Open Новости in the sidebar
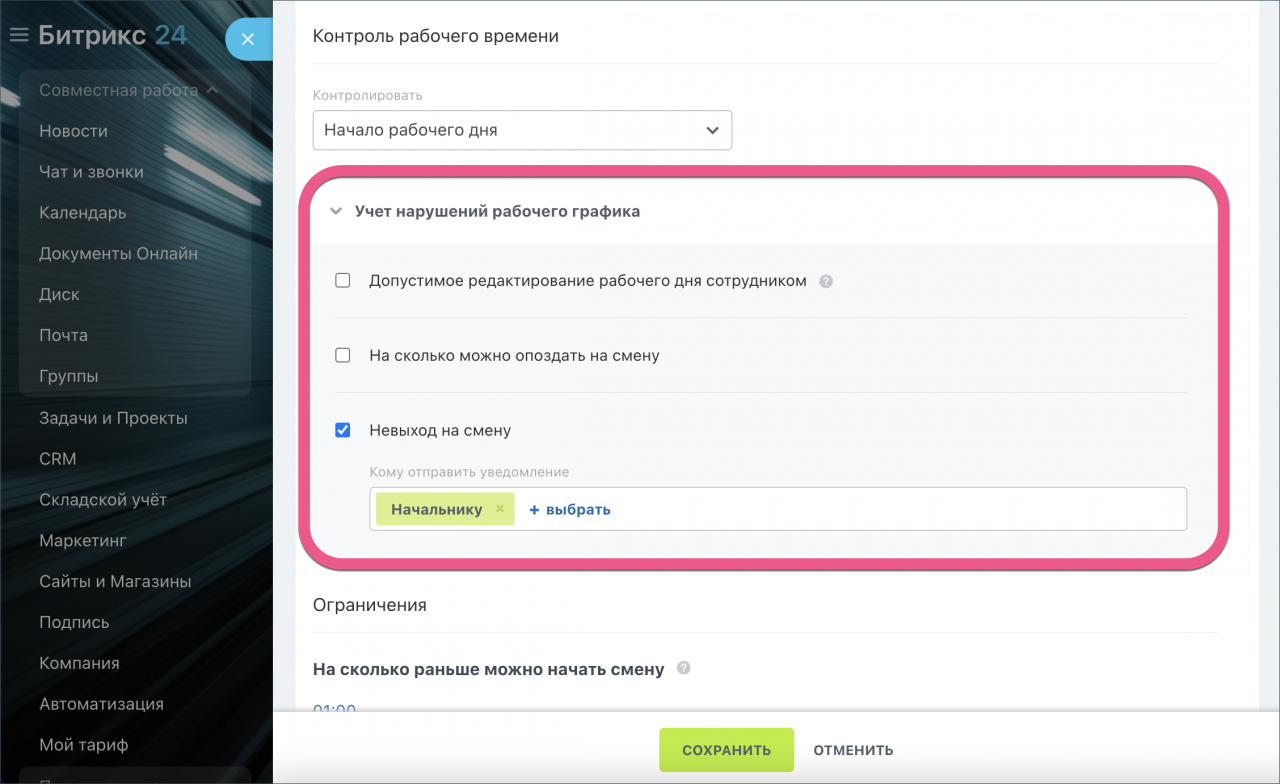The height and width of the screenshot is (784, 1280). [73, 131]
